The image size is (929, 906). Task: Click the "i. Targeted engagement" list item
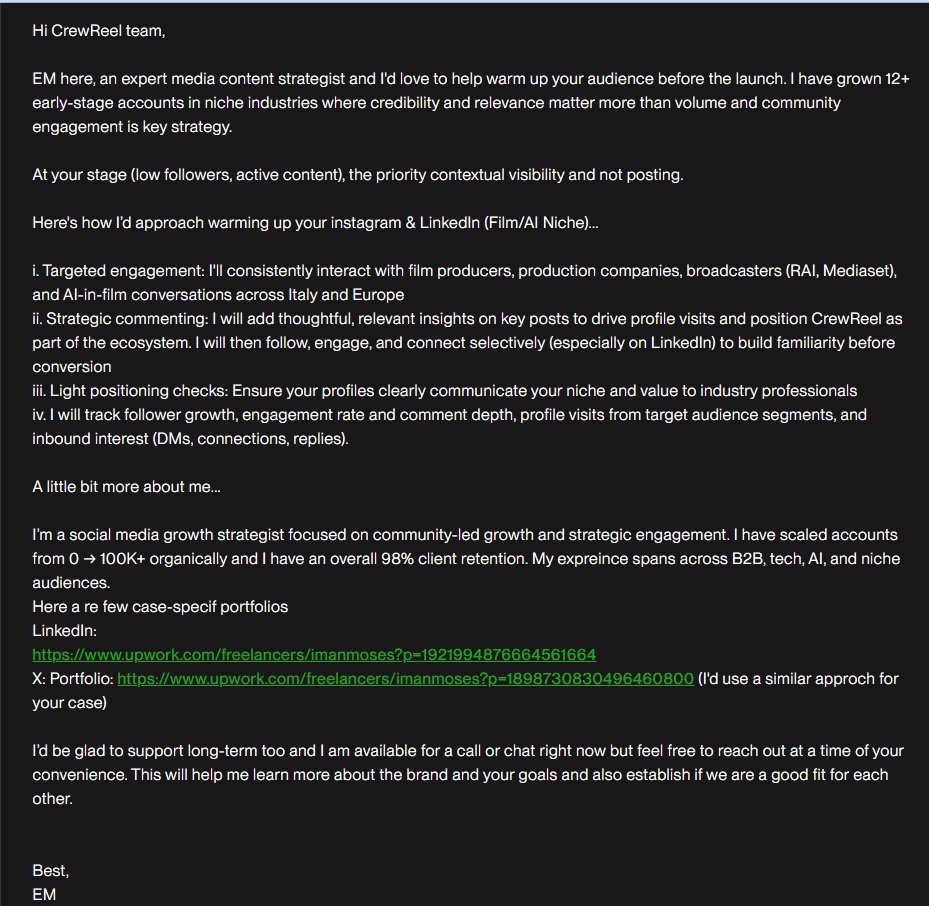(x=300, y=271)
